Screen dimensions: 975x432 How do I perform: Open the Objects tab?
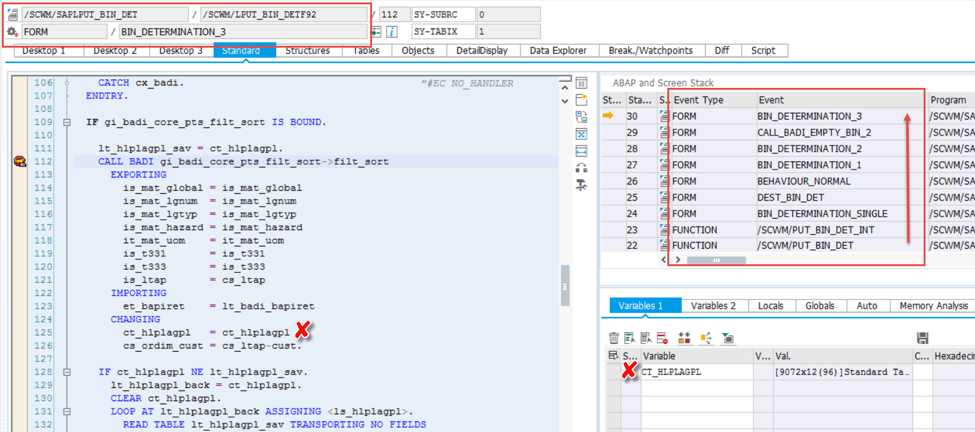point(418,50)
